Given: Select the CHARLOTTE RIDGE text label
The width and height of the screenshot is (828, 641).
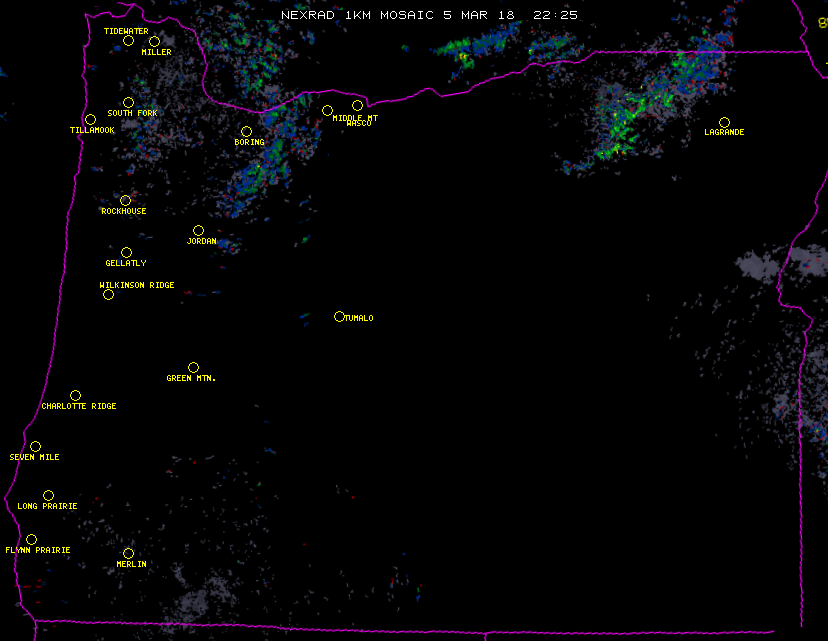Looking at the screenshot, I should pos(79,407).
